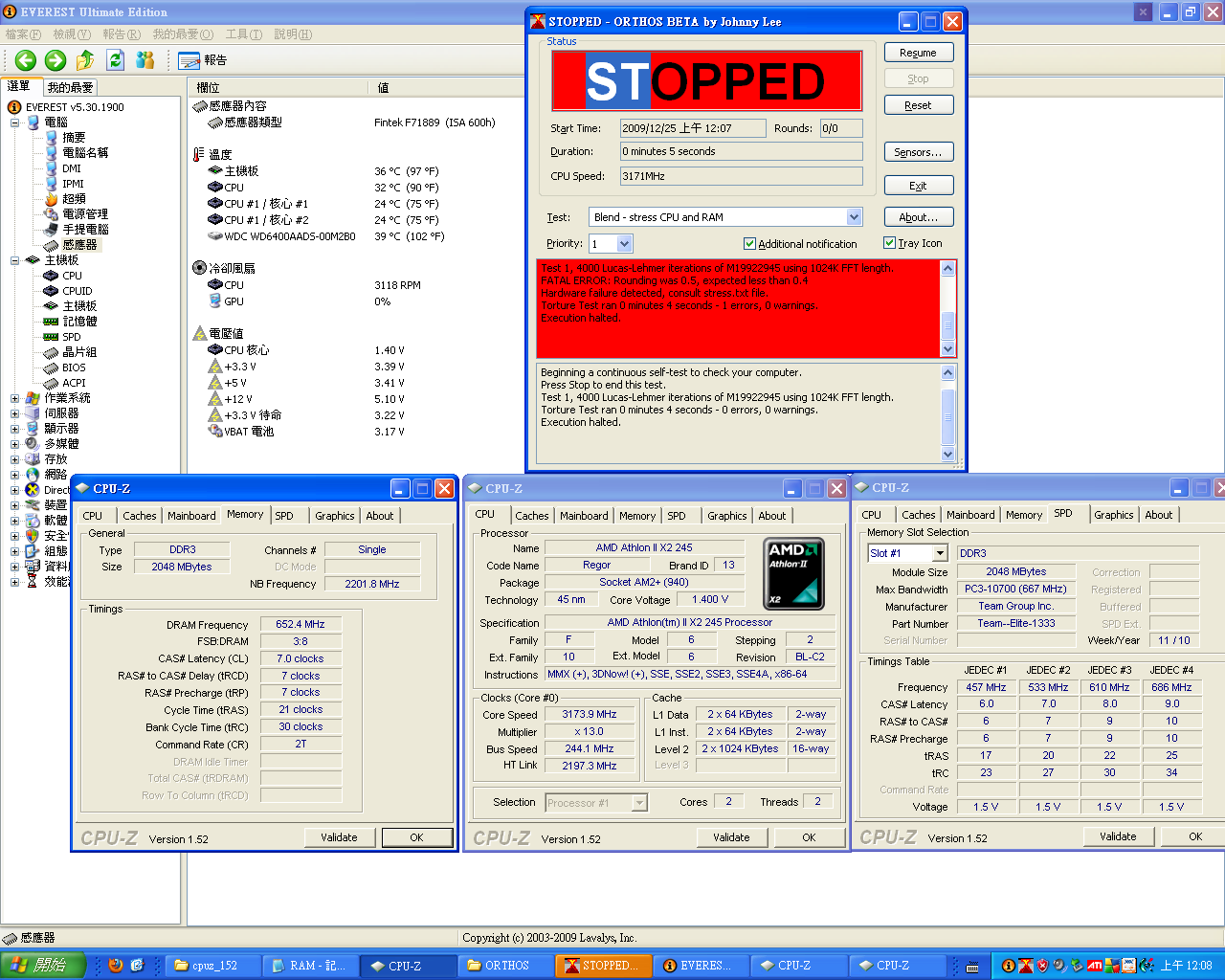Viewport: 1225px width, 980px height.
Task: Select the overclock (超頻) flame item in tree
Action: tap(74, 199)
